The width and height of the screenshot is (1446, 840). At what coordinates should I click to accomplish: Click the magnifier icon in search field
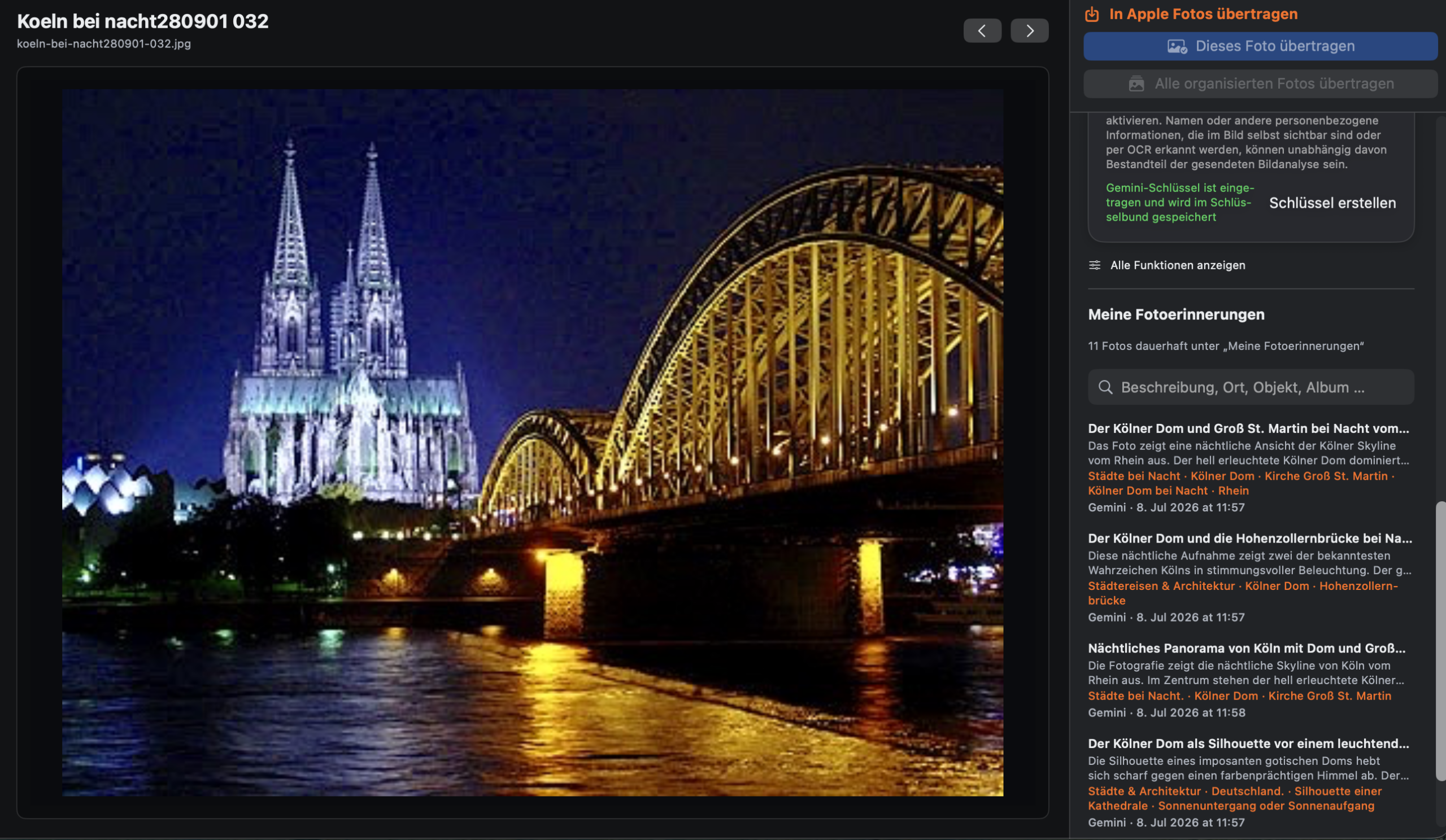click(1105, 387)
